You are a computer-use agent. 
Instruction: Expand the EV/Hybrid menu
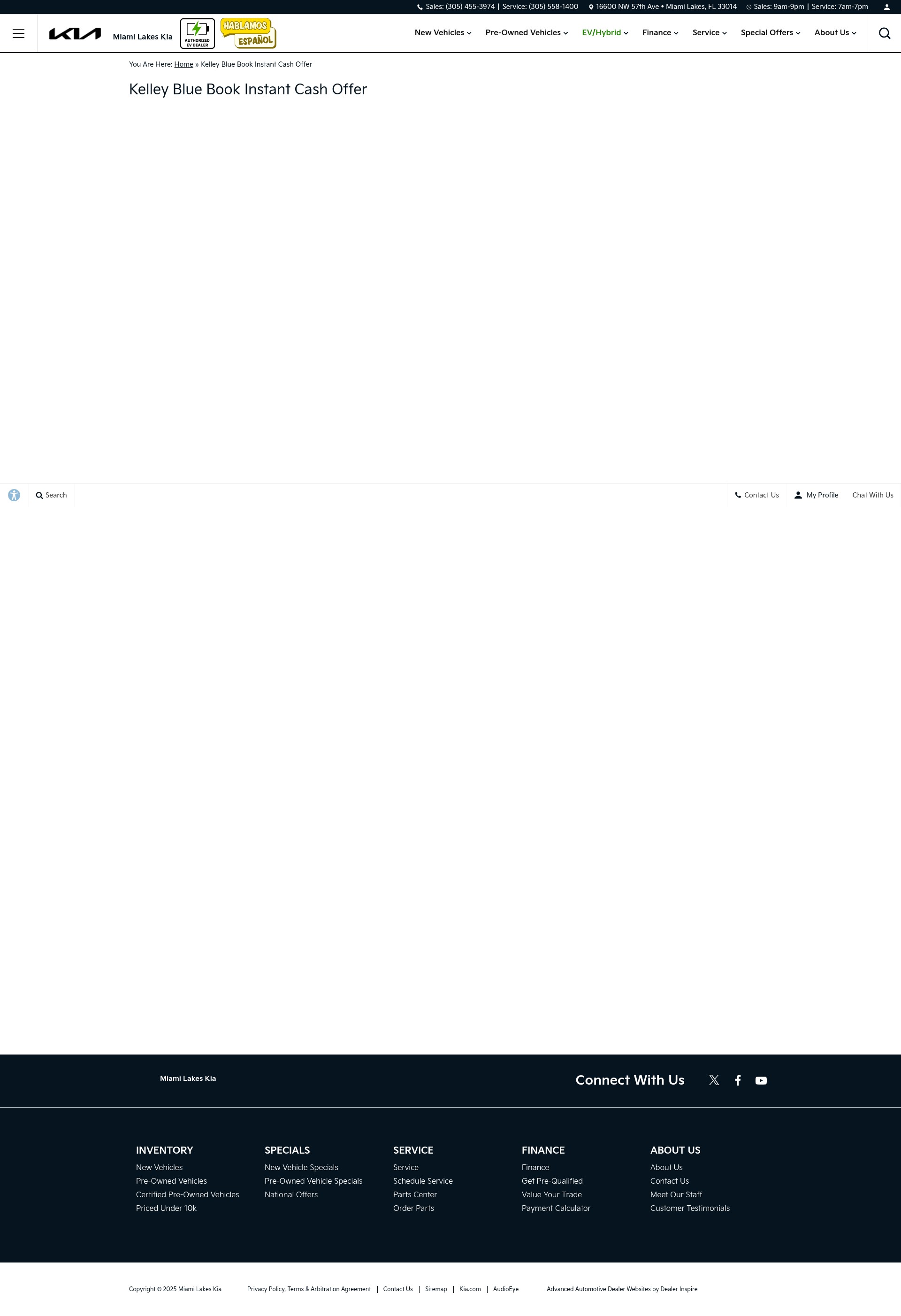(605, 33)
